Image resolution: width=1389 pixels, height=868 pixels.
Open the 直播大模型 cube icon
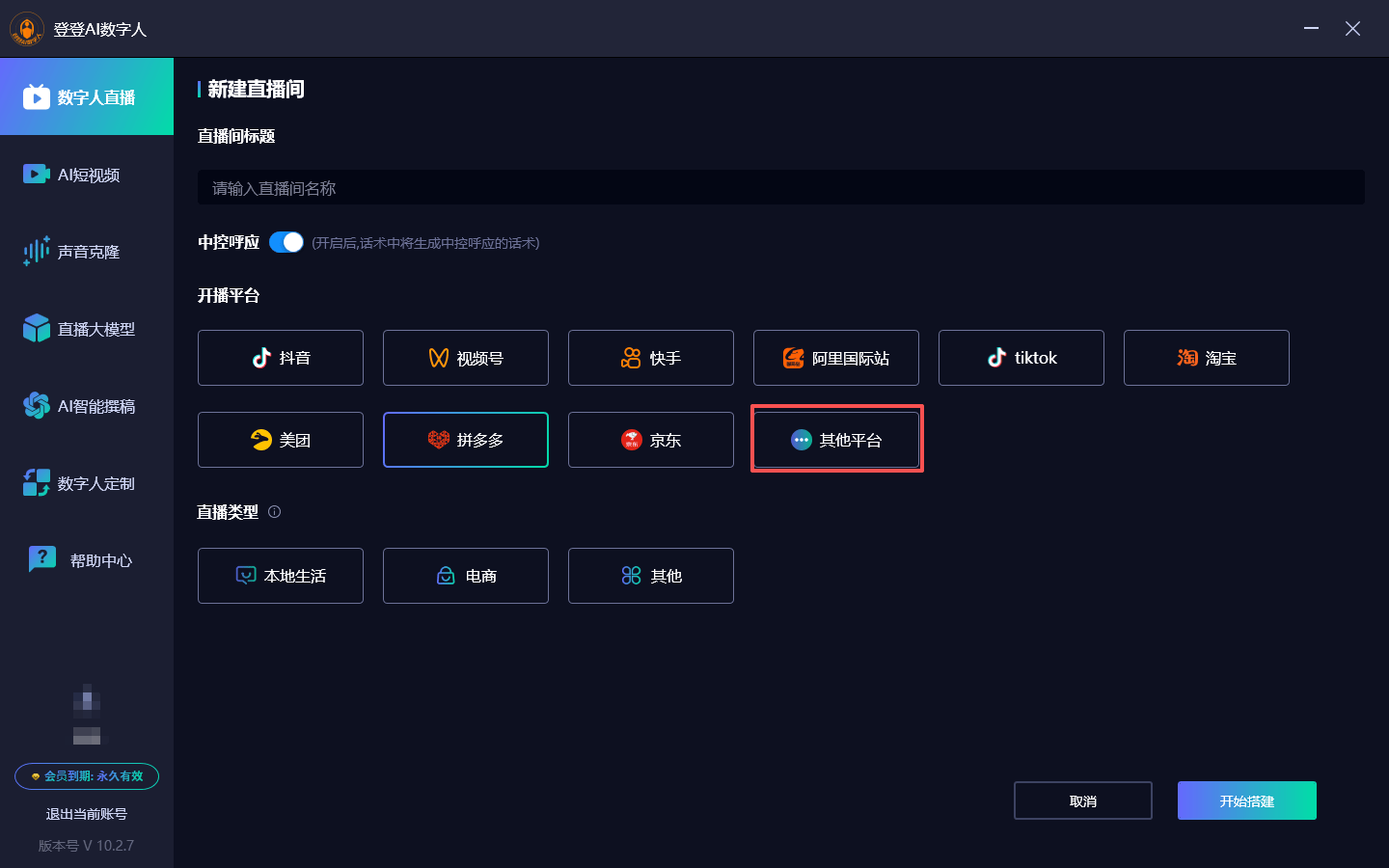37,328
